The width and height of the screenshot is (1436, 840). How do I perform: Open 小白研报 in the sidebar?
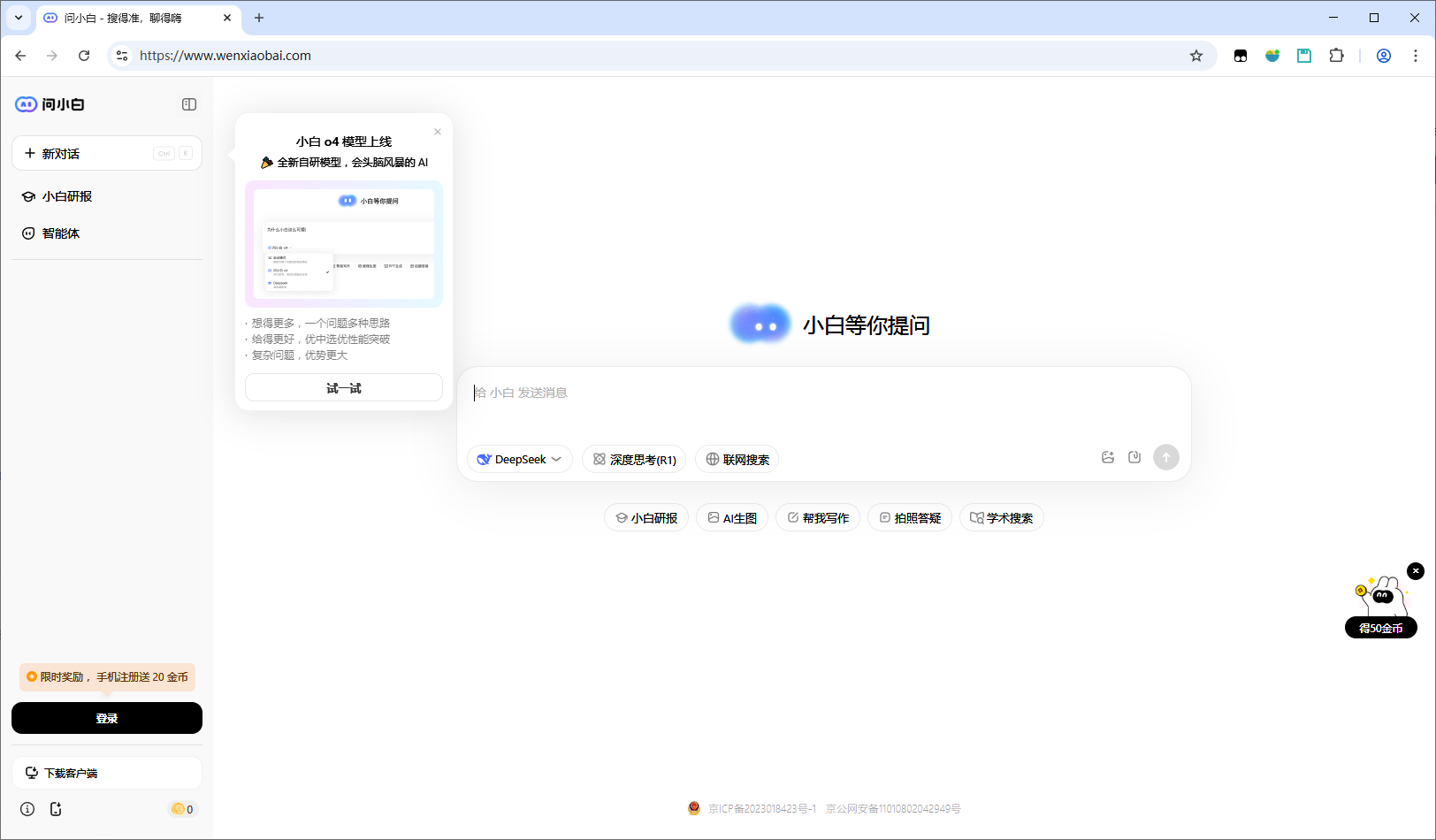coord(67,196)
